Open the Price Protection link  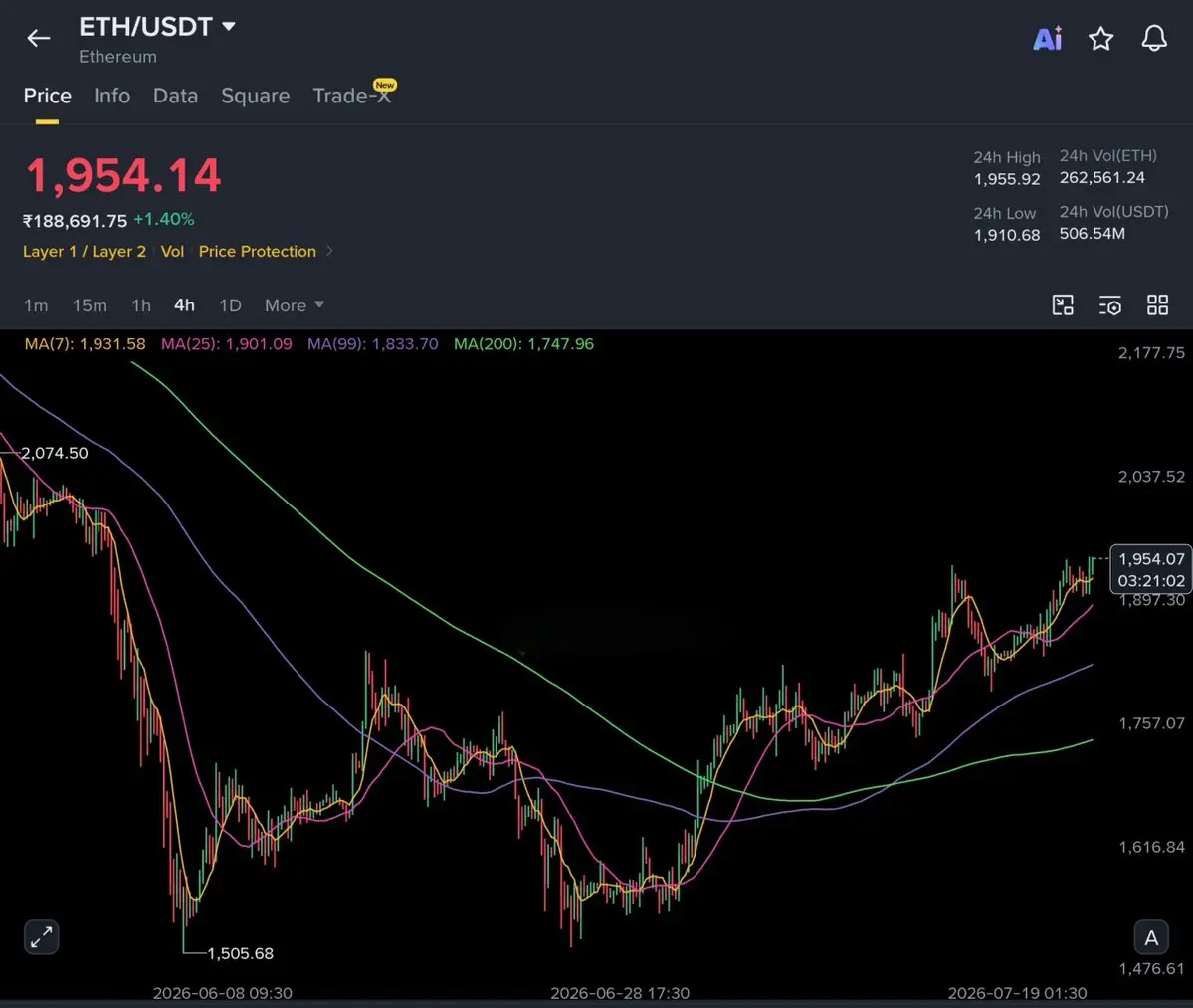click(x=257, y=251)
